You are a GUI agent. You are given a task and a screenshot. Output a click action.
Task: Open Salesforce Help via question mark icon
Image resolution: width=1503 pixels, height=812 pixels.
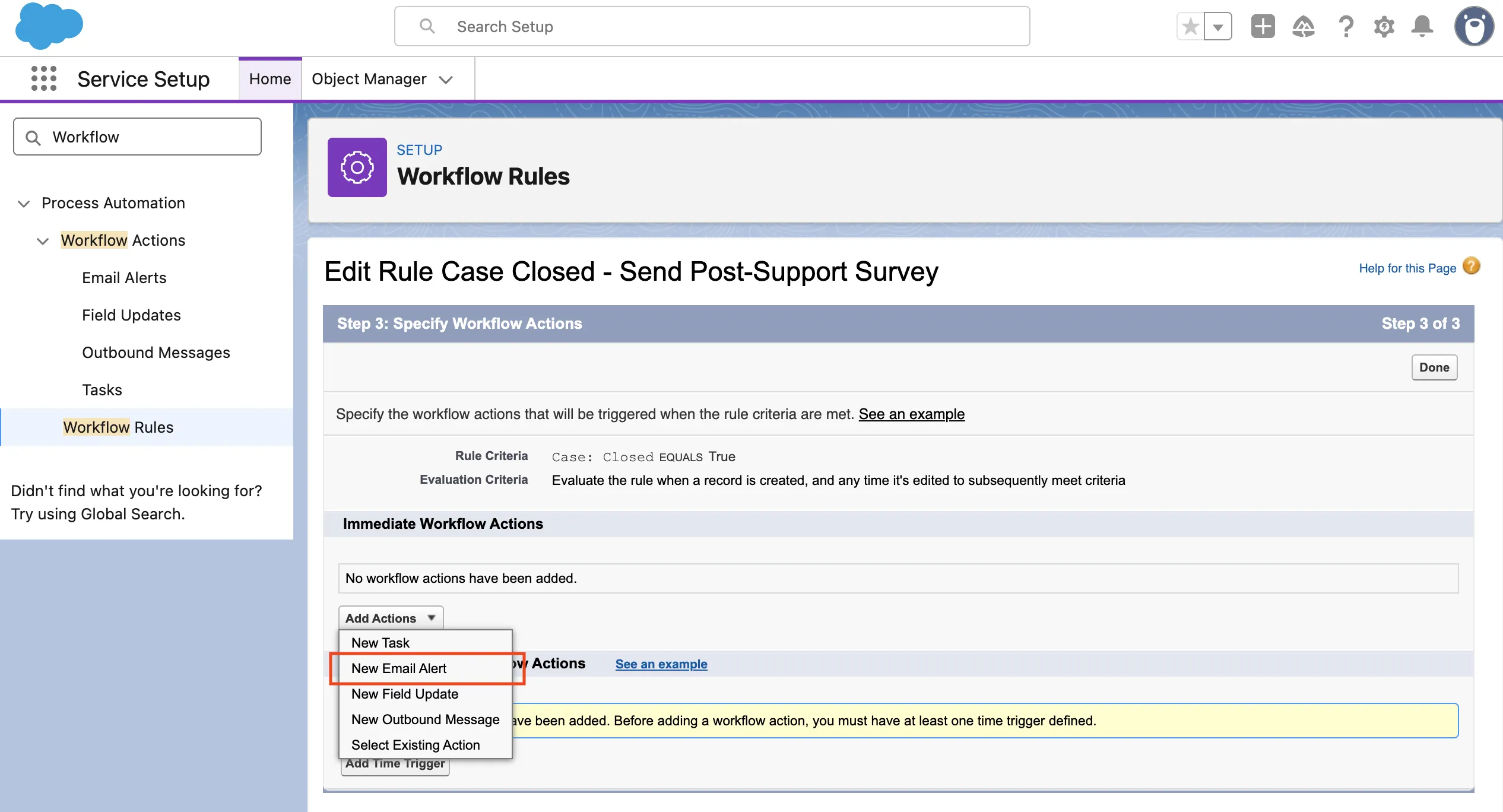coord(1345,26)
